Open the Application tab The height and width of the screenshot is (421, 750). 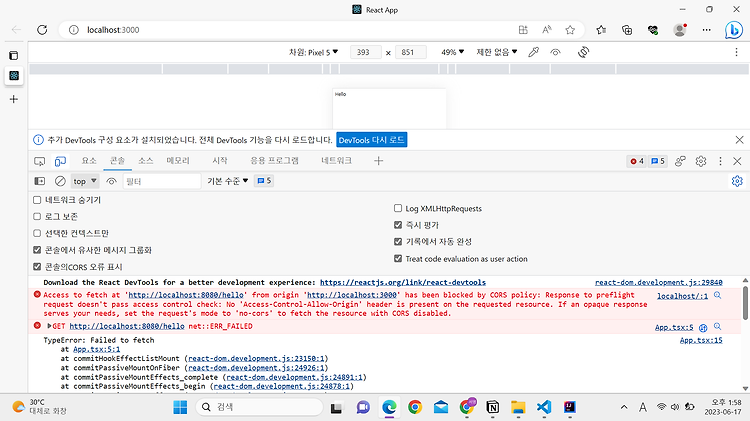[275, 161]
